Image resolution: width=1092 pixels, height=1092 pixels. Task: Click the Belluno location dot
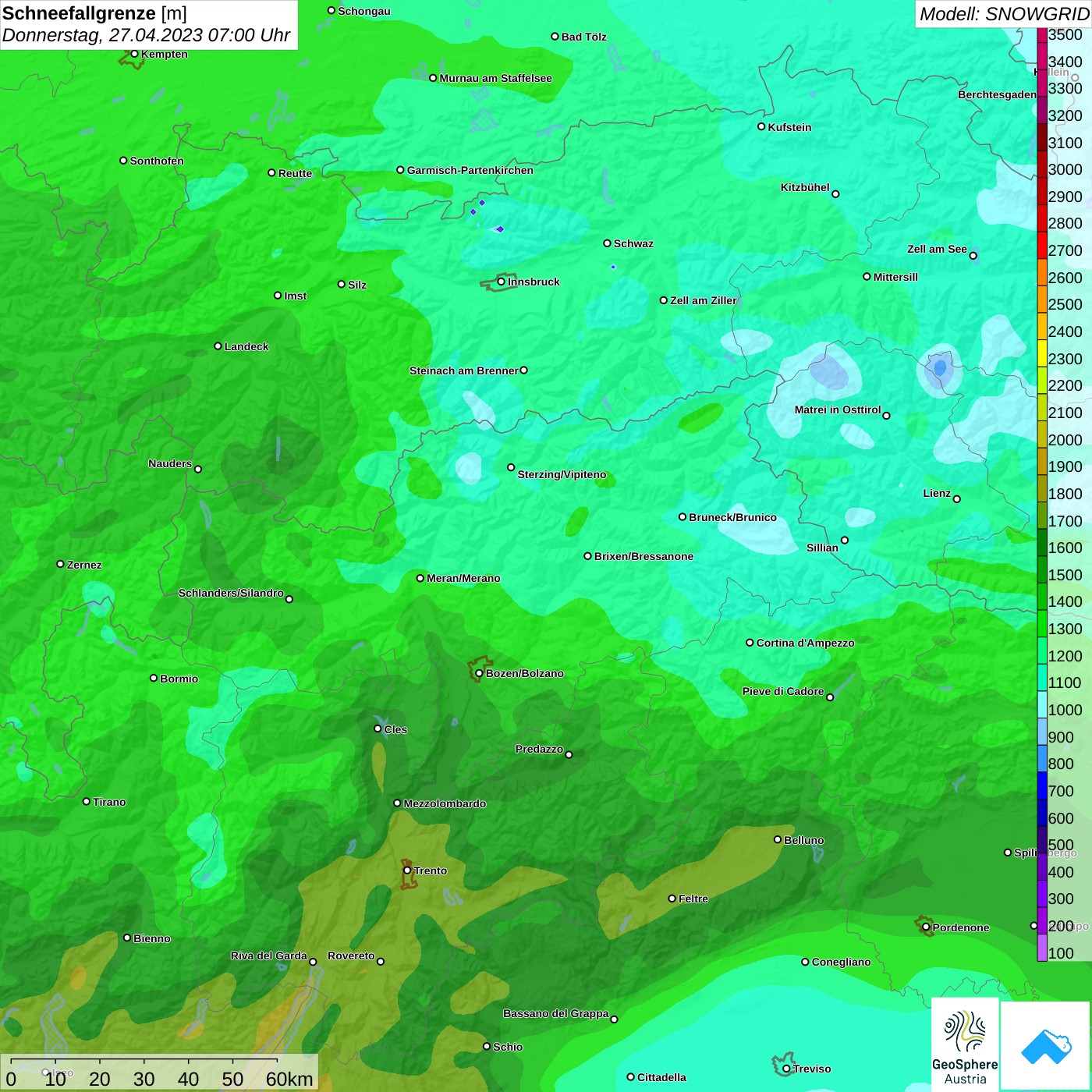(778, 839)
